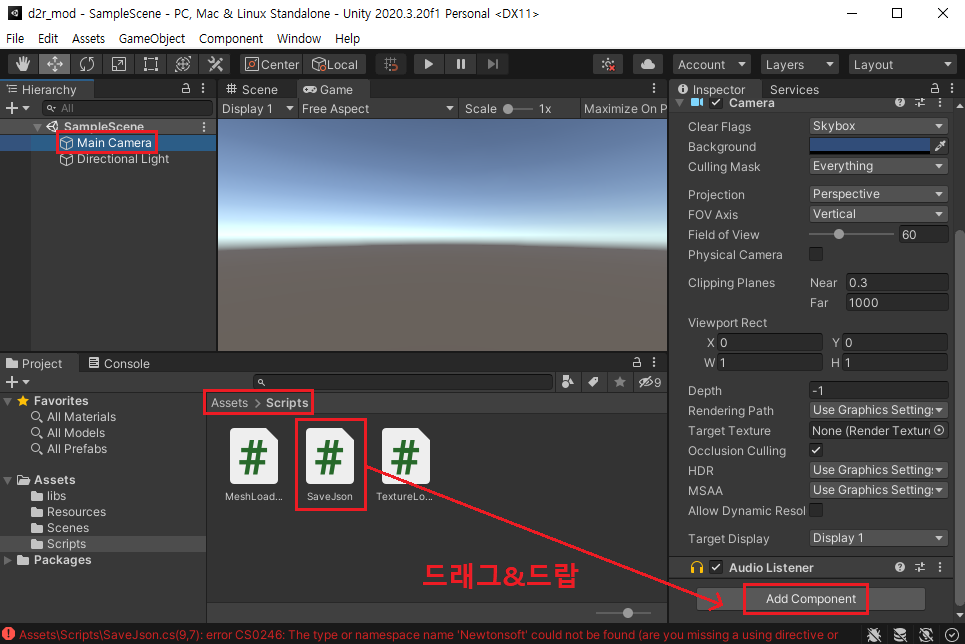The height and width of the screenshot is (644, 965).
Task: Open cloud services icon
Action: click(x=647, y=65)
